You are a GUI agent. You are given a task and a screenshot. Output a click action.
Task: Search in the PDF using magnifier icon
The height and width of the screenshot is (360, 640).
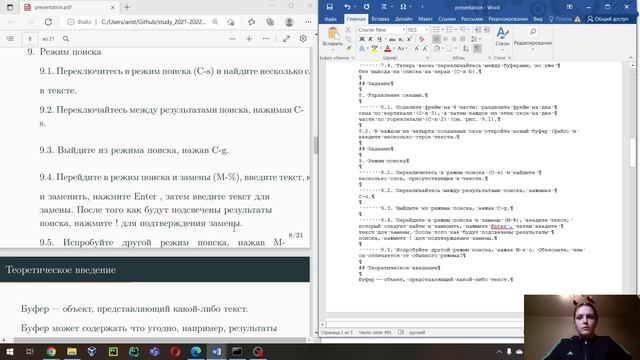coord(66,39)
